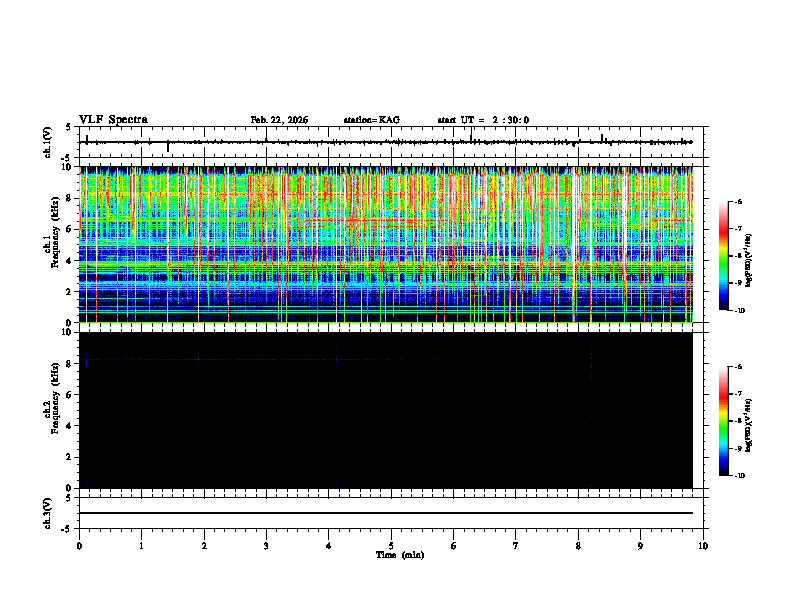Click the "-9" label on ch.2 color bar
Viewport: 792px width, 612px height.
738,448
